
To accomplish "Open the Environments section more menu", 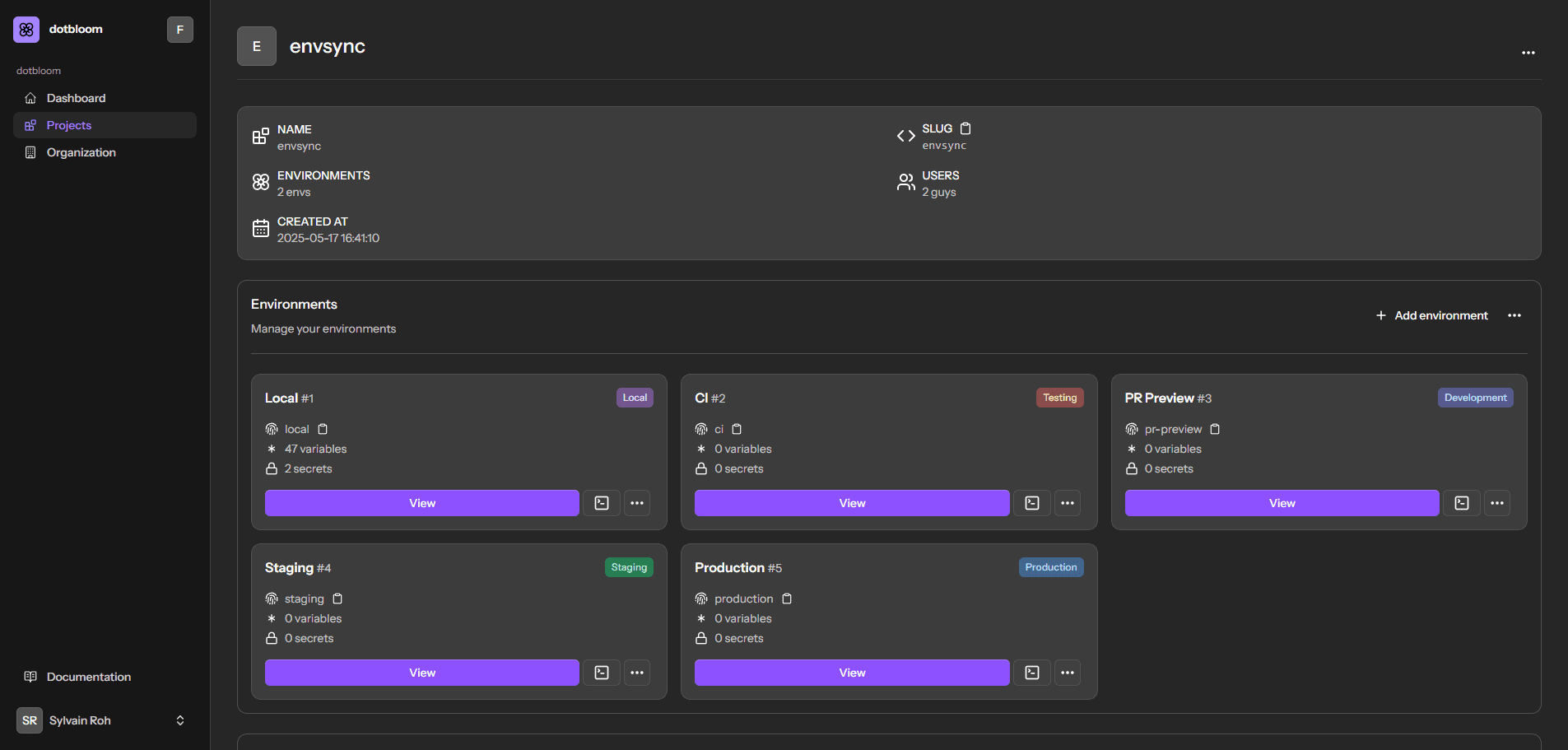I will [x=1514, y=315].
